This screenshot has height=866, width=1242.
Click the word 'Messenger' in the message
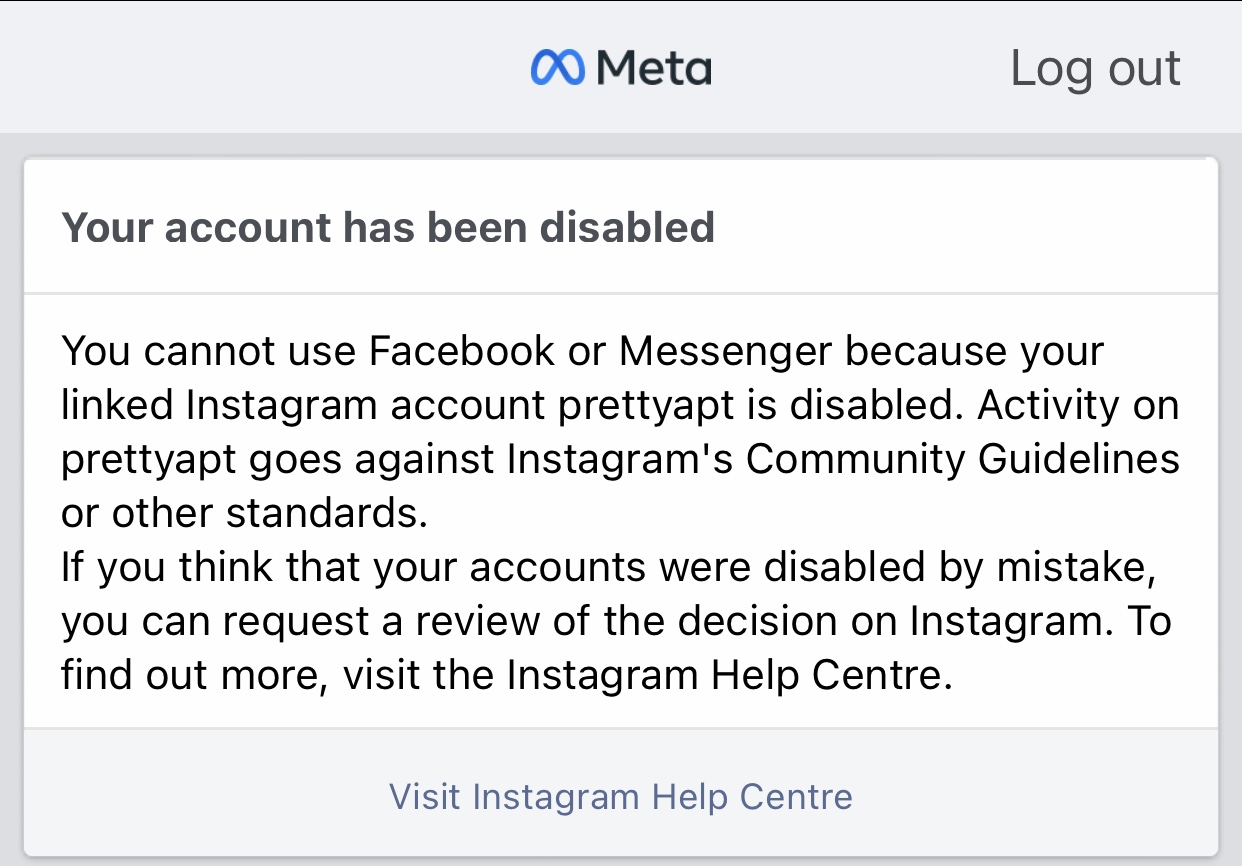point(725,351)
